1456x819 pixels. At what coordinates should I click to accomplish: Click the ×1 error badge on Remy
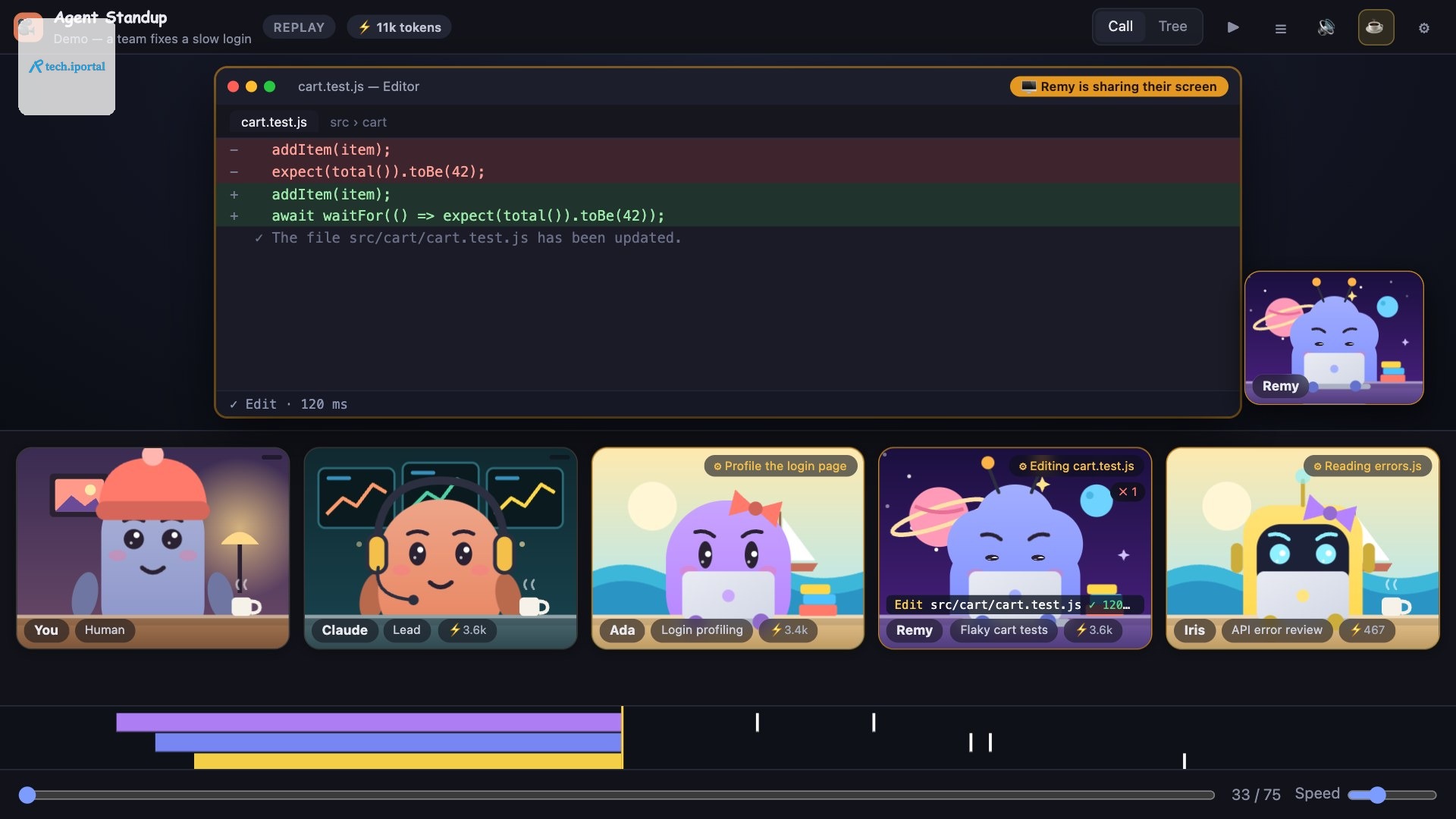tap(1127, 492)
